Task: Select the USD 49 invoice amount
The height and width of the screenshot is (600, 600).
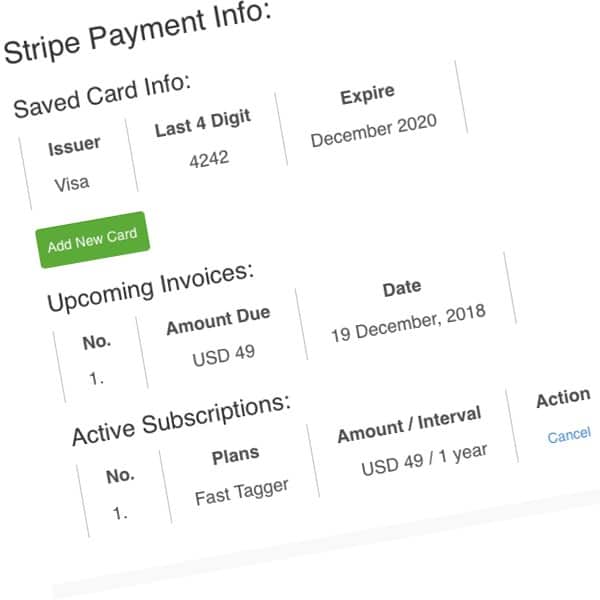Action: tap(223, 355)
